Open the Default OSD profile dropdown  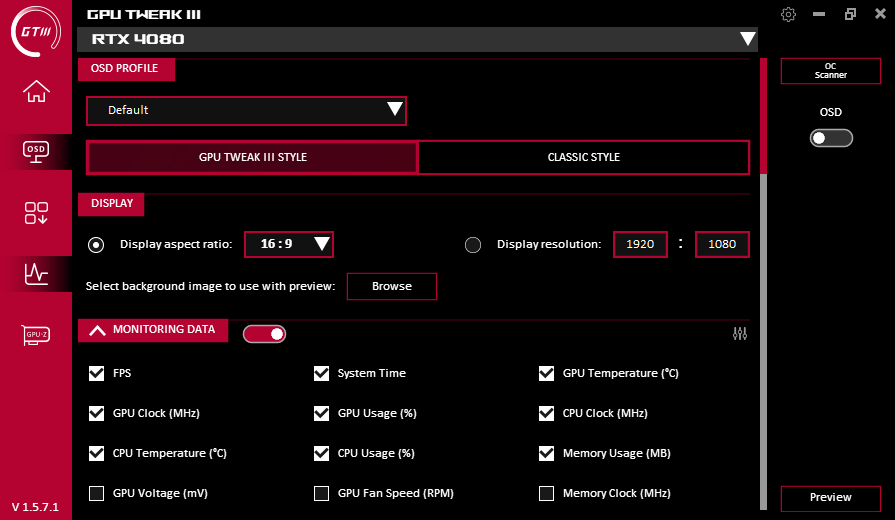[x=246, y=110]
